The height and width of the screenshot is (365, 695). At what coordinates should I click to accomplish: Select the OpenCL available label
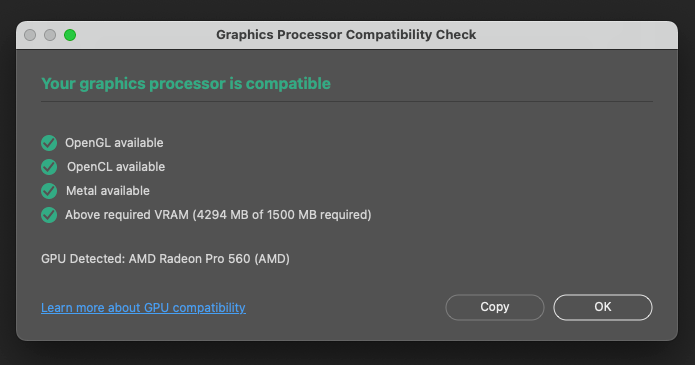116,167
